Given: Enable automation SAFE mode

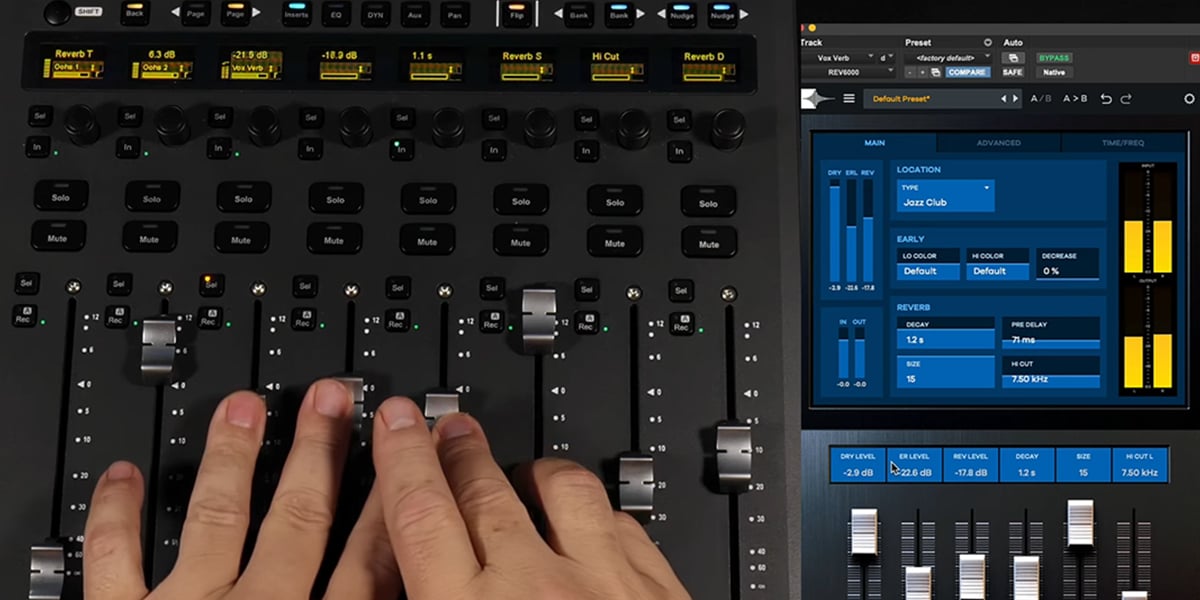Looking at the screenshot, I should coord(1013,73).
